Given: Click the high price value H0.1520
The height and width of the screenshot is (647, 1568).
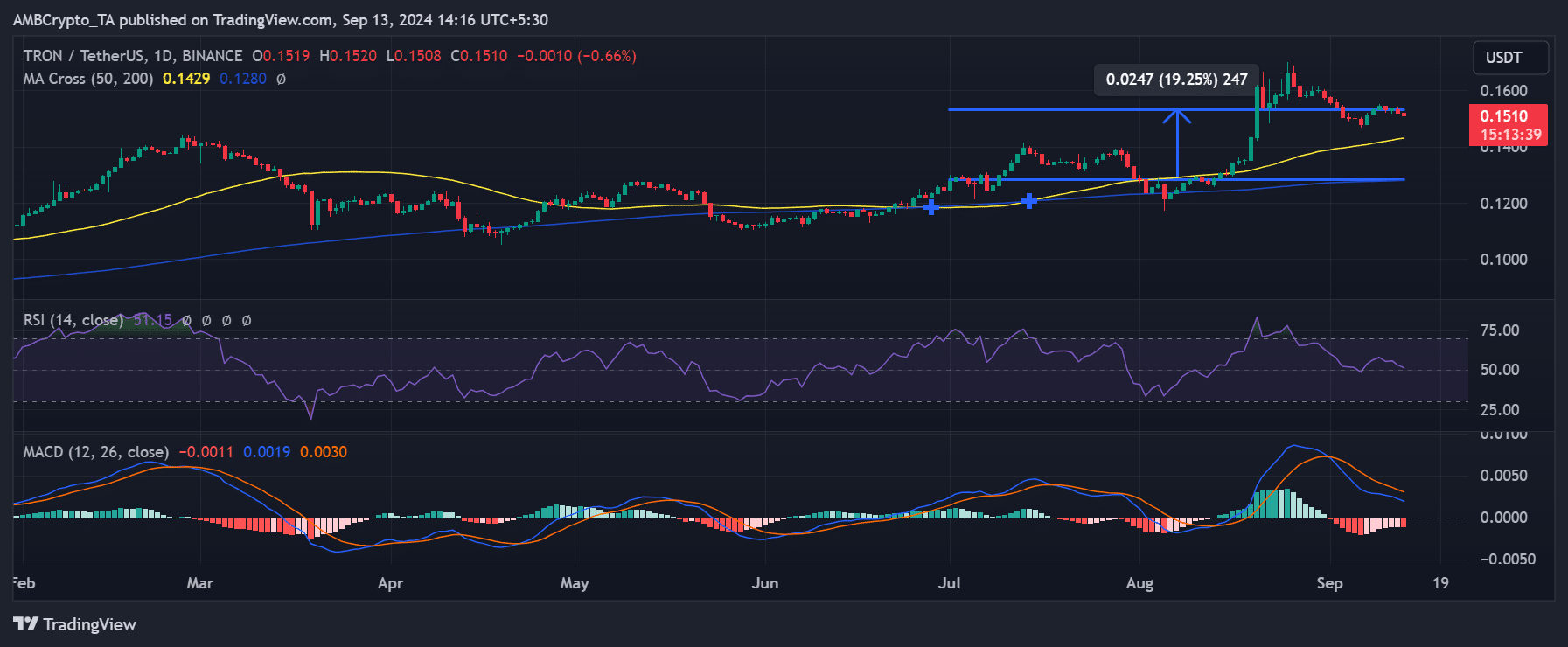Looking at the screenshot, I should pos(348,56).
